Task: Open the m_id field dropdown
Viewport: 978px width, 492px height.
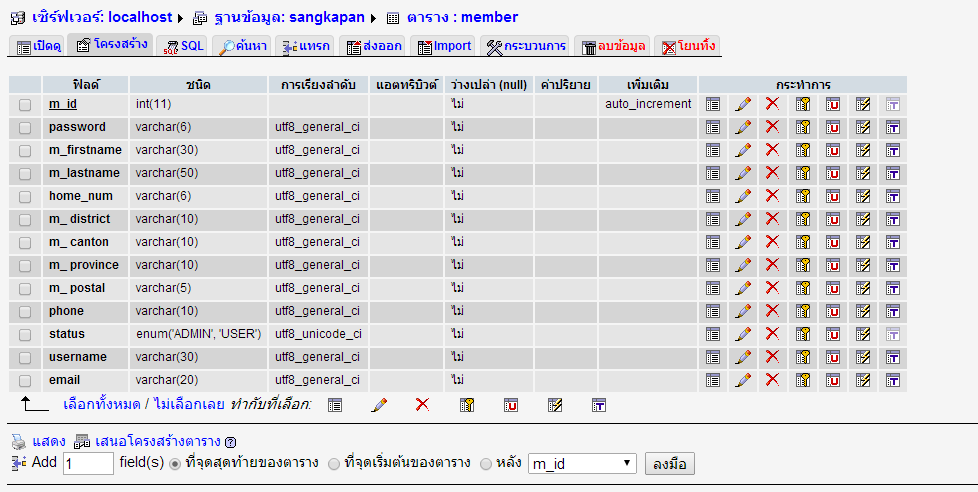Action: pos(582,464)
